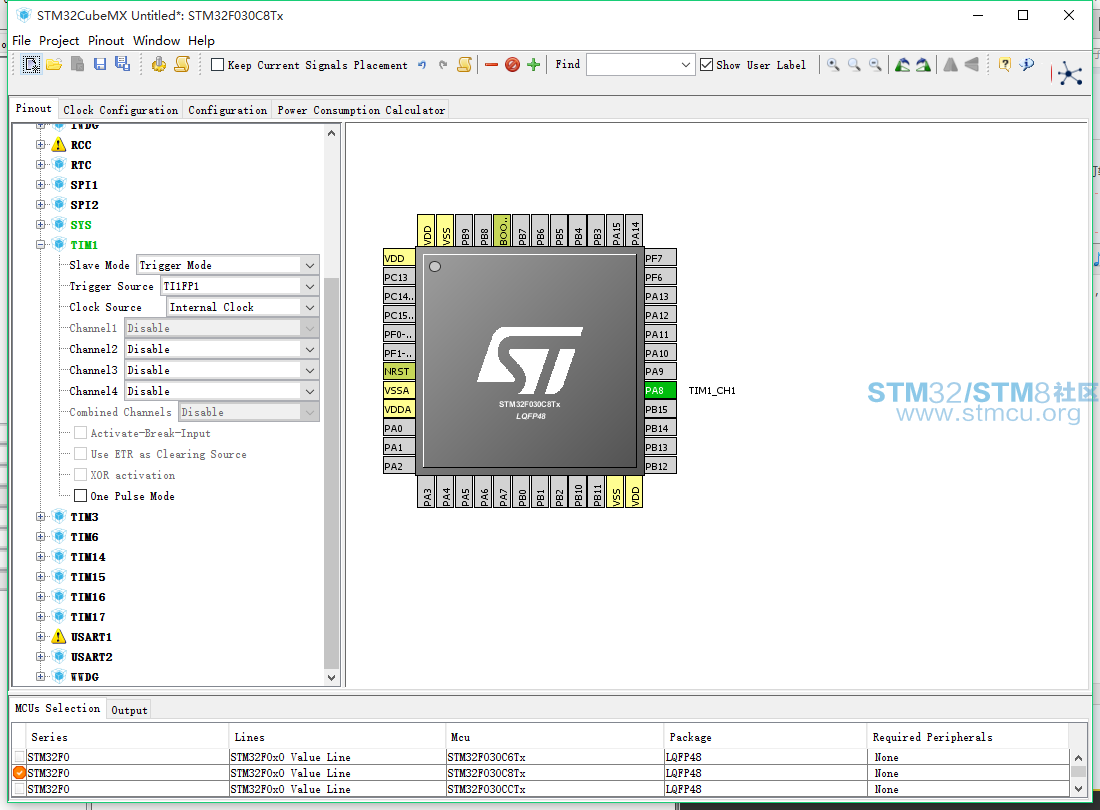Click the icon right of the help question-mark icon
Screen dimensions: 1100x810
point(1027,65)
